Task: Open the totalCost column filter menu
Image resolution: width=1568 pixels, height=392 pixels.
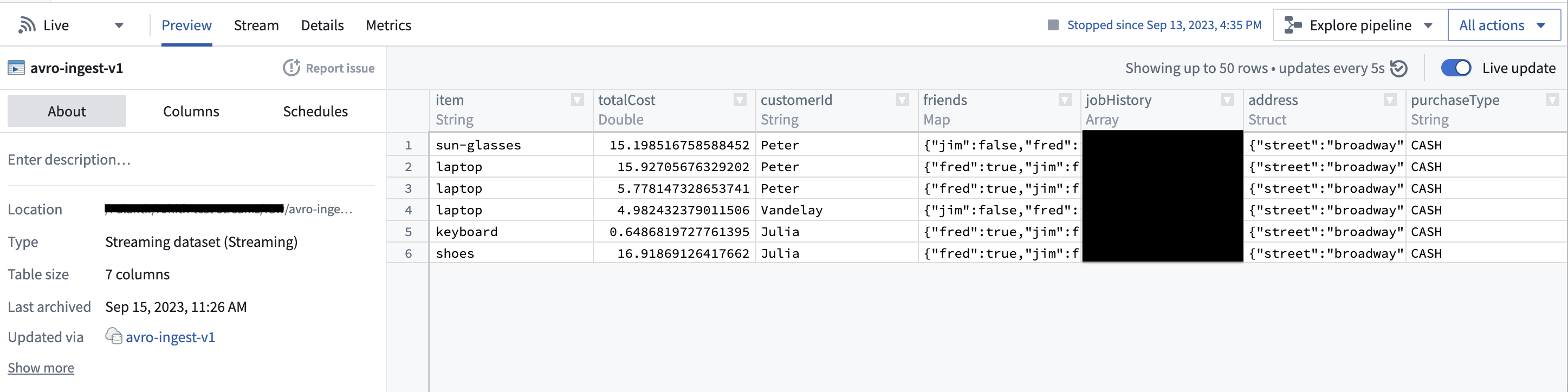Action: (740, 100)
